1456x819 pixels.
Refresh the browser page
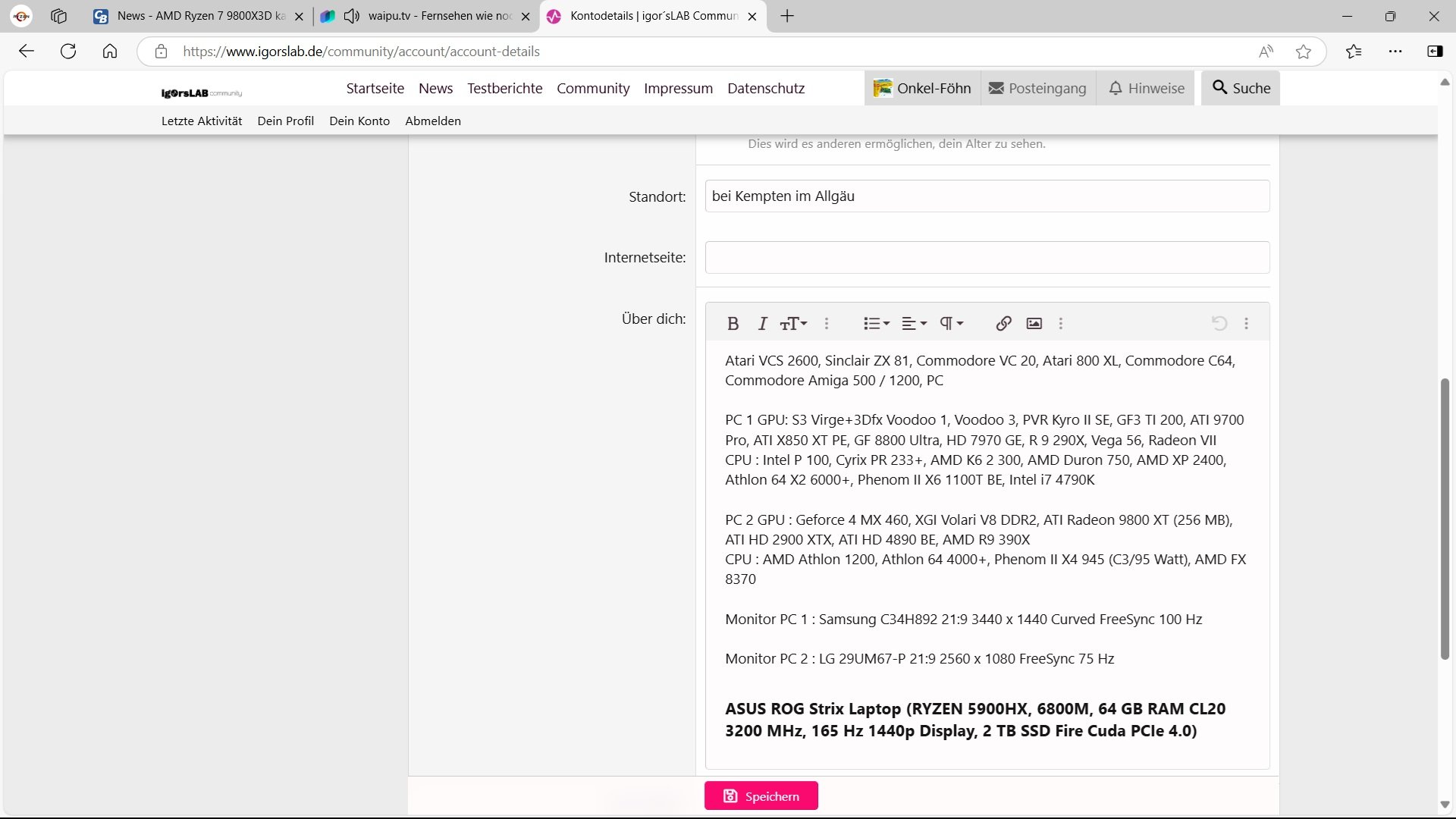68,52
